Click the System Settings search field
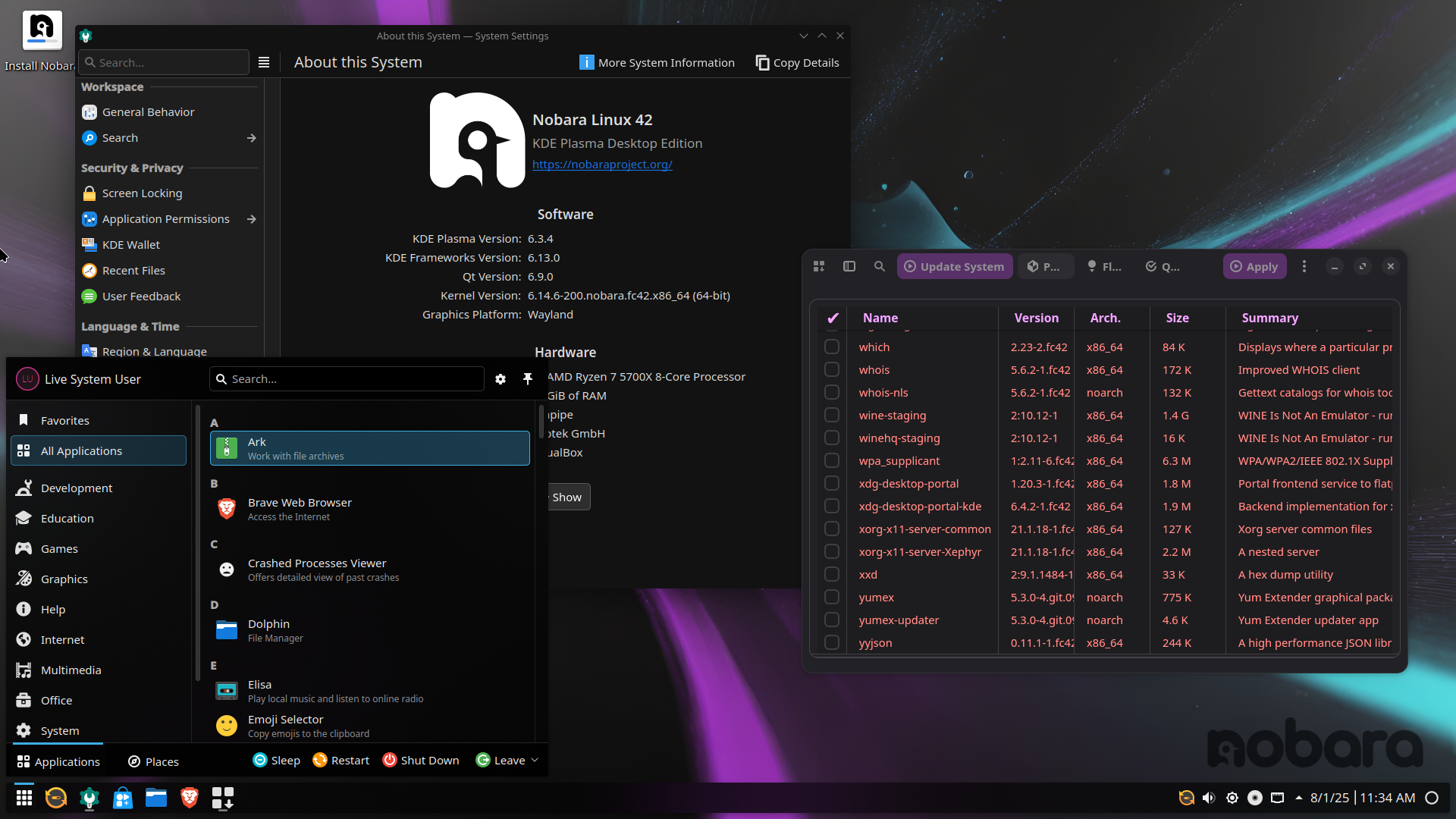This screenshot has width=1456, height=819. coord(165,62)
